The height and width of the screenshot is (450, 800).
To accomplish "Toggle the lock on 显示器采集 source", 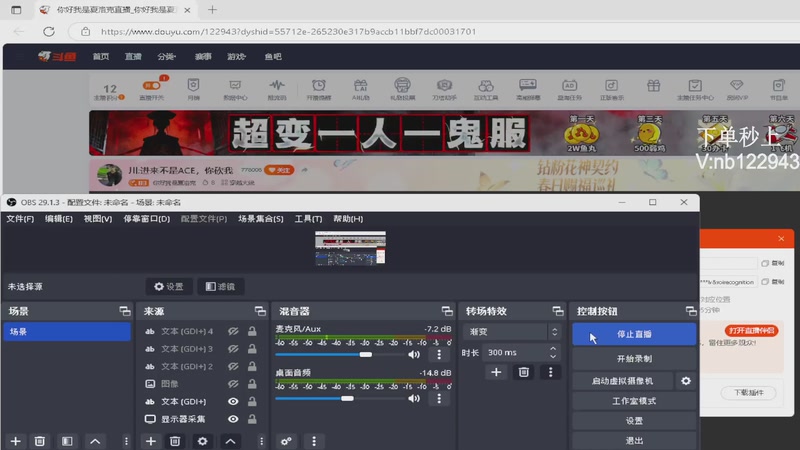I will click(252, 419).
